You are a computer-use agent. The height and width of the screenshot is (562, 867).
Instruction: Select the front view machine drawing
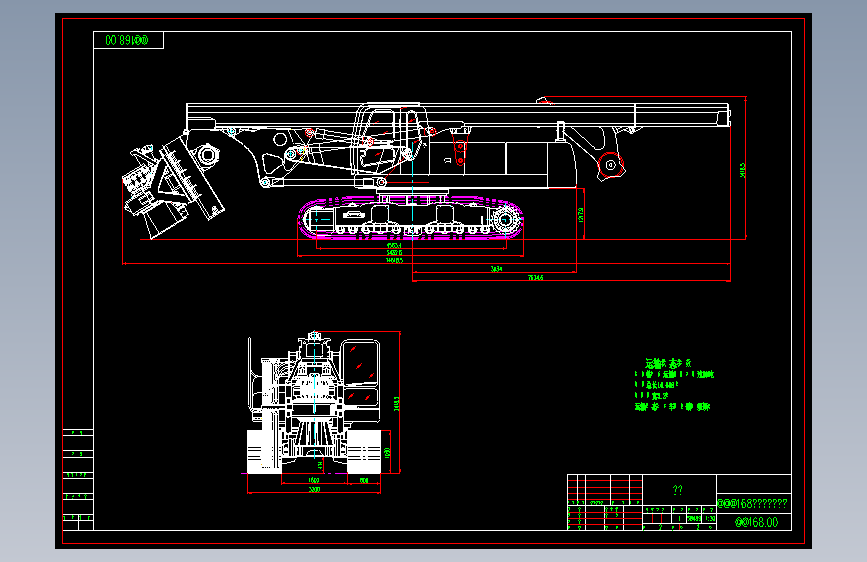(314, 403)
